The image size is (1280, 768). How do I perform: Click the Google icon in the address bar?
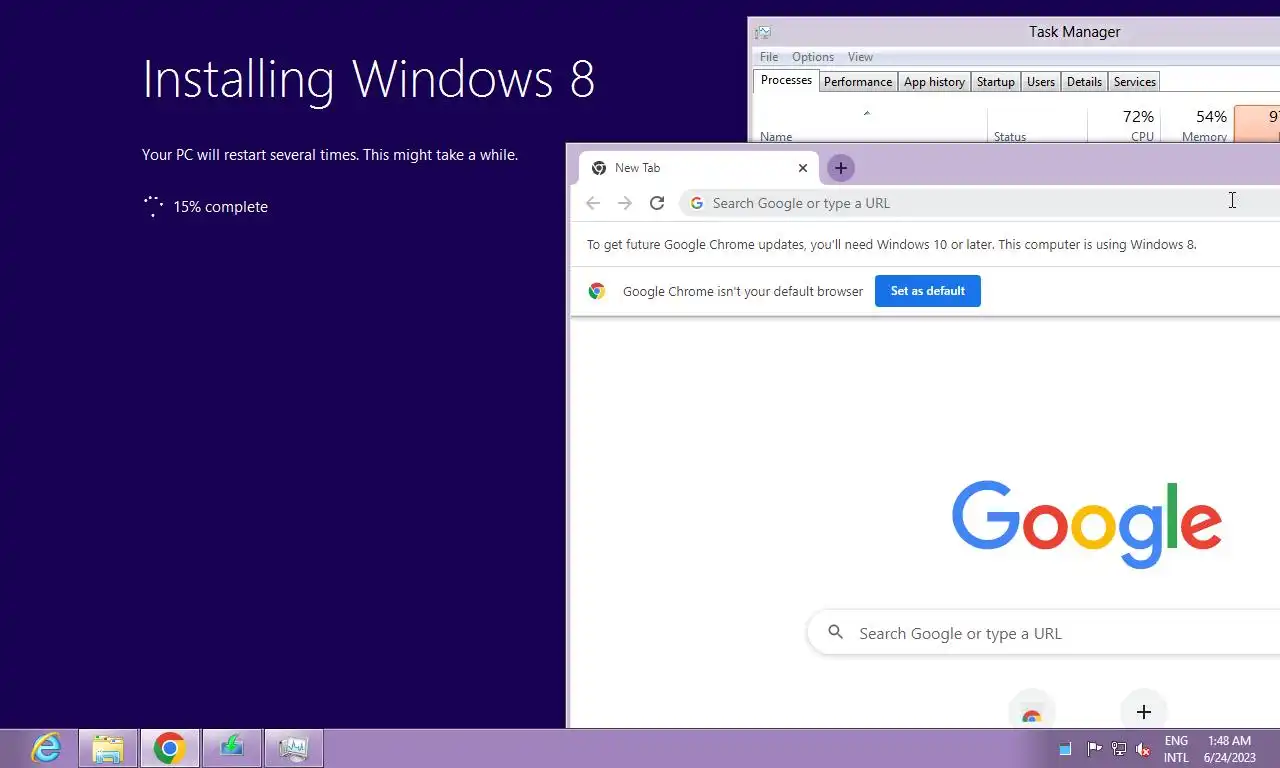(x=697, y=203)
